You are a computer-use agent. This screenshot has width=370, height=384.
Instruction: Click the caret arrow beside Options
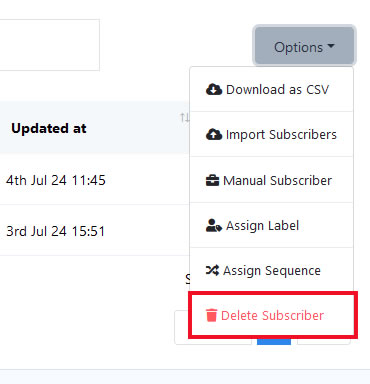331,46
